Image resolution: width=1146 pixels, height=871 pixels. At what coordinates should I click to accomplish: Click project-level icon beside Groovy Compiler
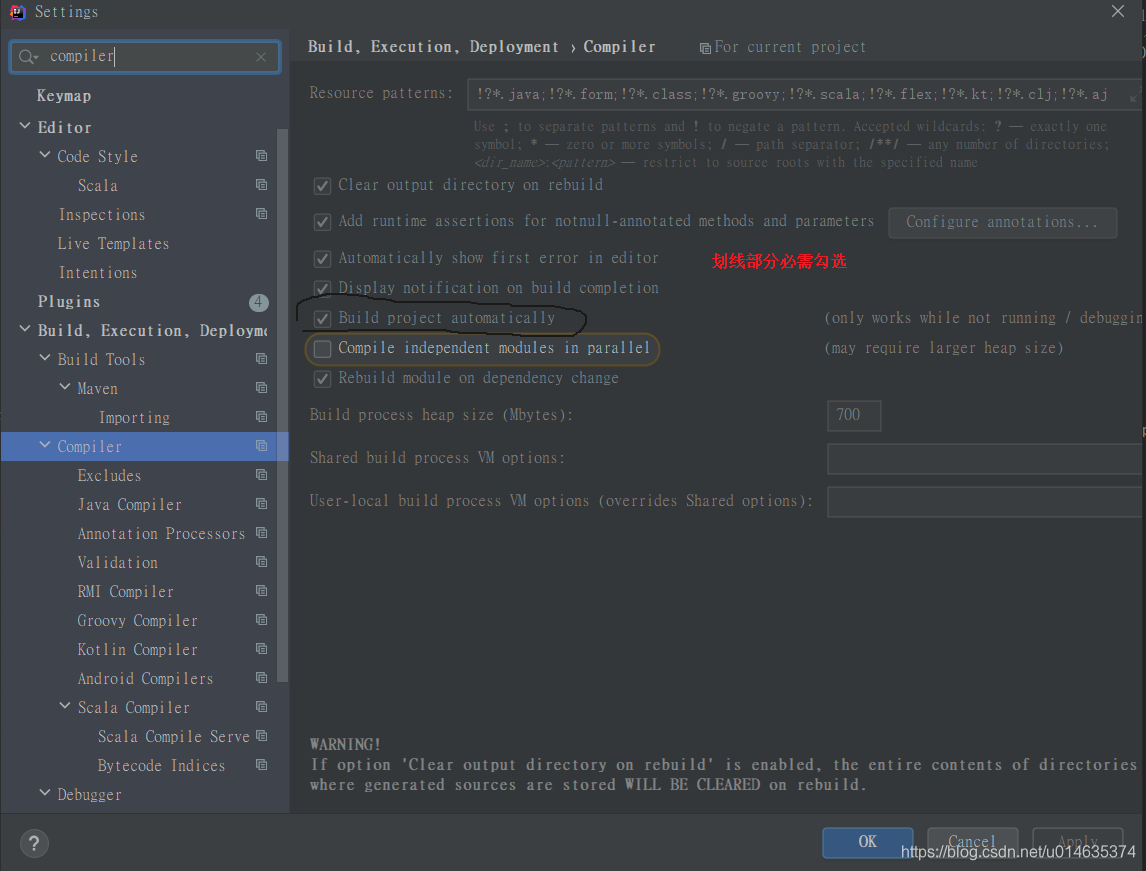point(261,620)
